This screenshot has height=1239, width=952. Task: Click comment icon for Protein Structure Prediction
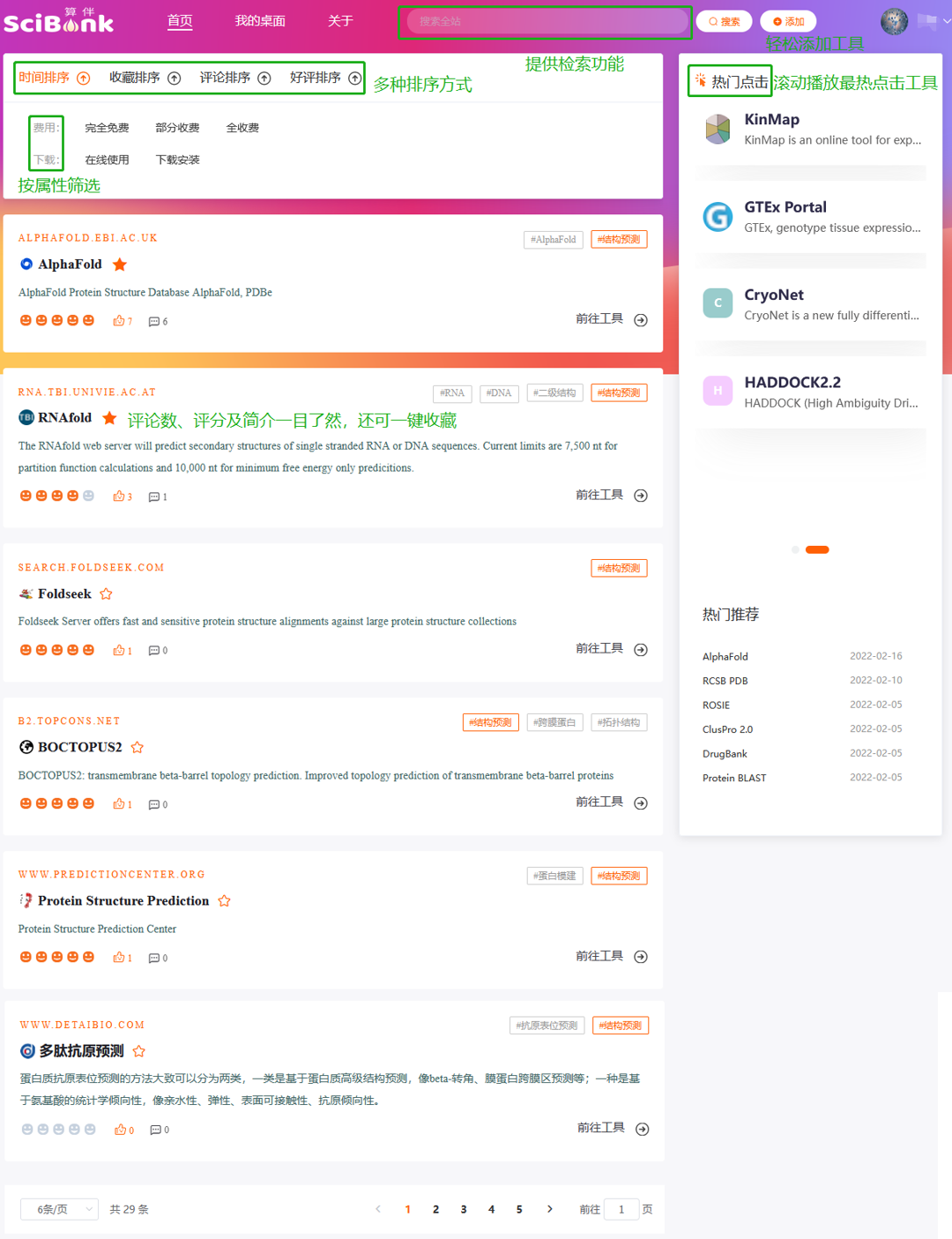154,958
